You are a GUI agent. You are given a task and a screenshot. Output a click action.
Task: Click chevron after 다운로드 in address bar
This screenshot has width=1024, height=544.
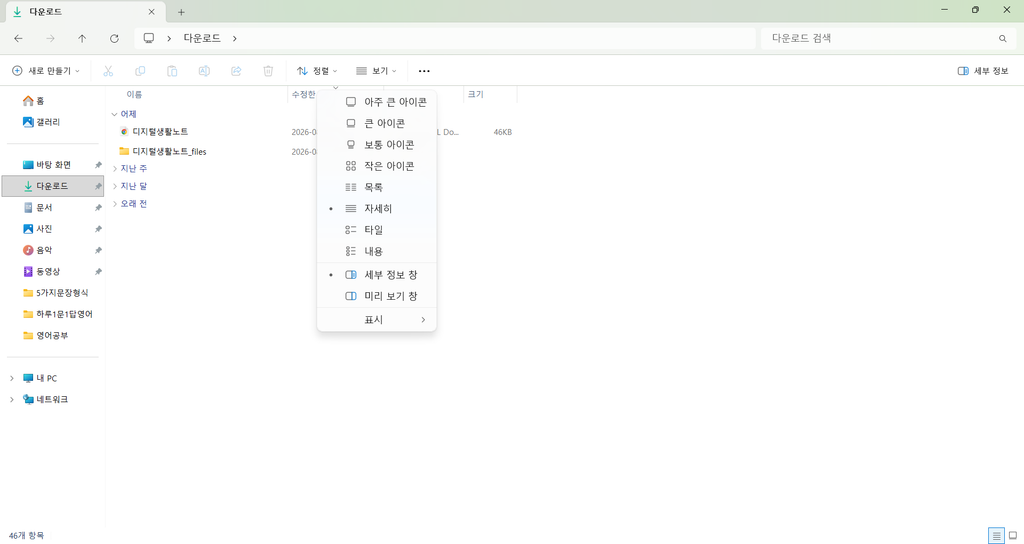(234, 39)
